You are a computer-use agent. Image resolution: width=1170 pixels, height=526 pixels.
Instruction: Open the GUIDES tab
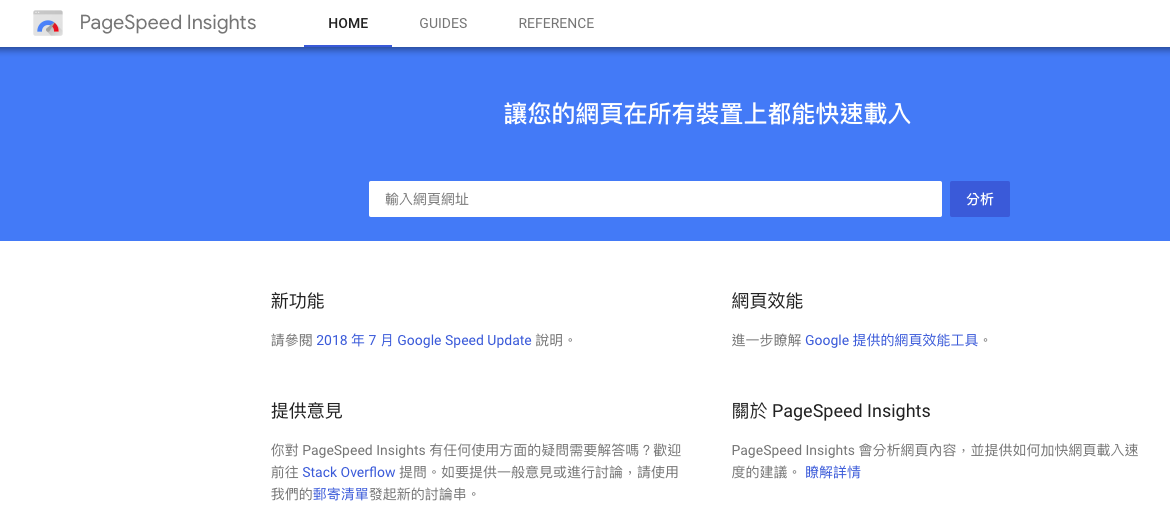(x=443, y=23)
